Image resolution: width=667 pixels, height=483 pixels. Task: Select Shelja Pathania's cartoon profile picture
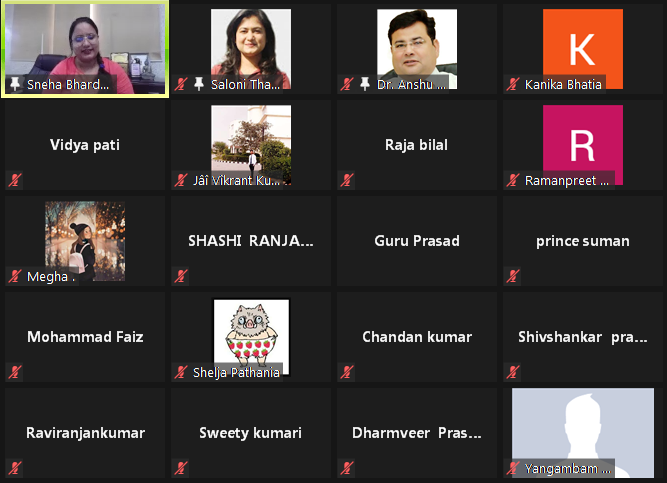(251, 337)
